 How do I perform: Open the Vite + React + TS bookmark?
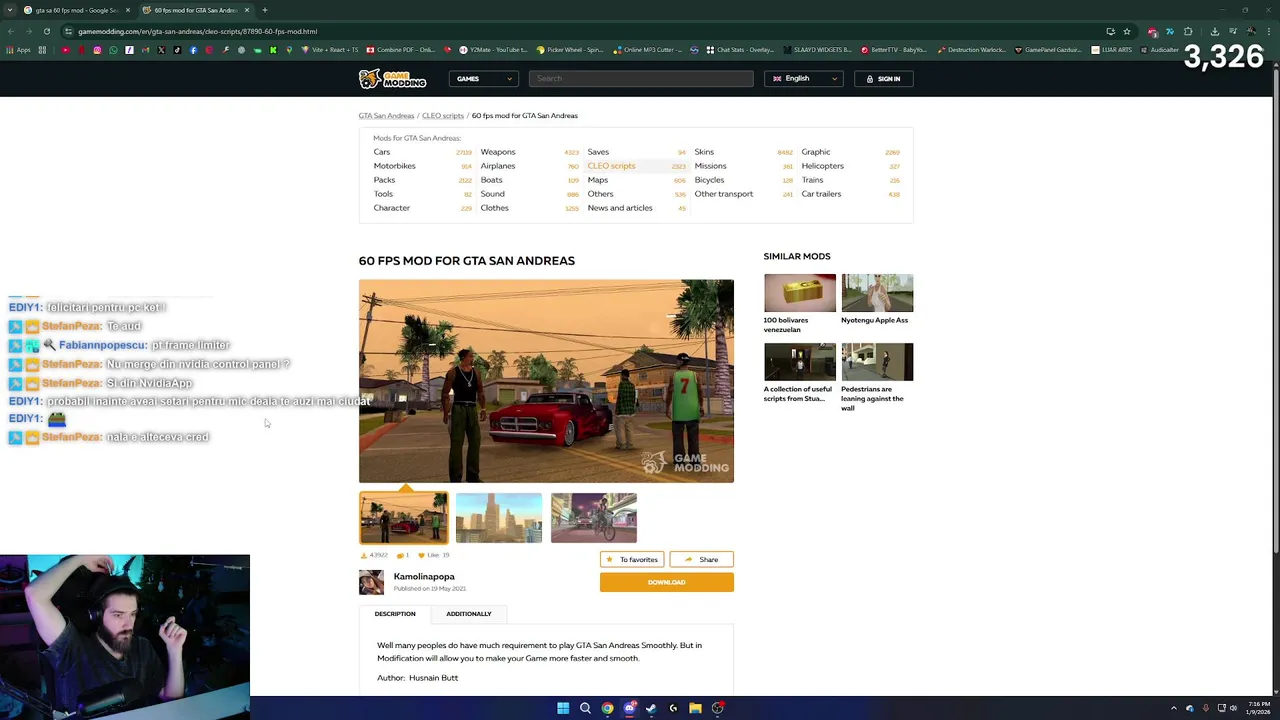[x=330, y=50]
